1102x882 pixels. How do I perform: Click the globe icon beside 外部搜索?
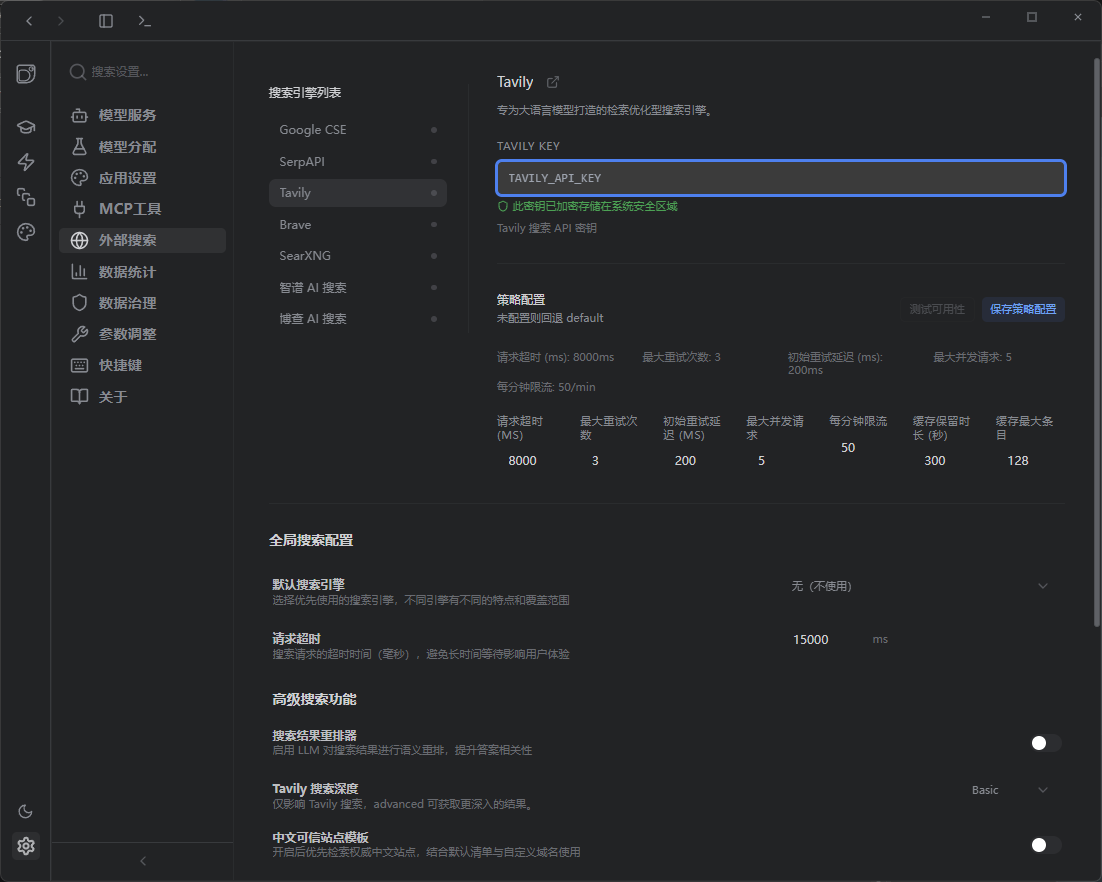(x=79, y=240)
